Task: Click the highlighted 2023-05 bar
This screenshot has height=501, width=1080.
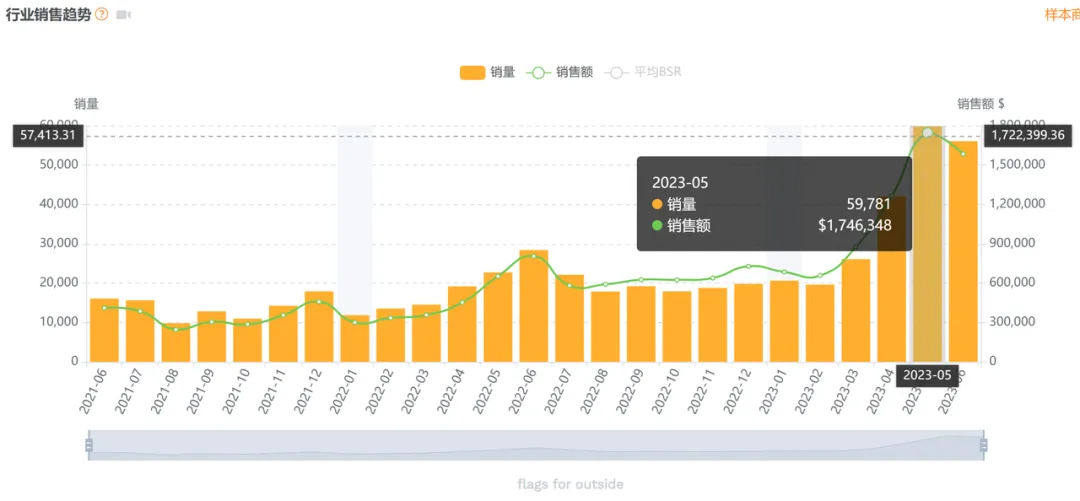Action: [927, 244]
